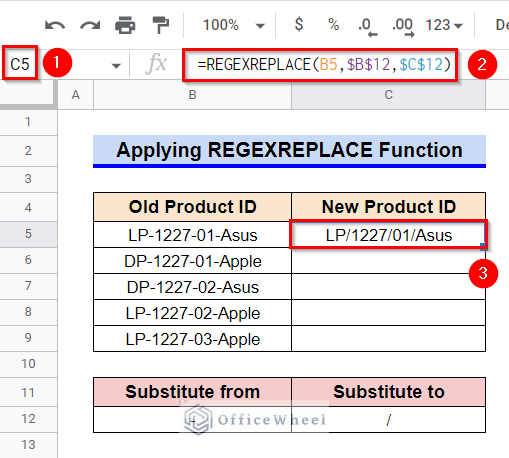Select column B header

pos(192,95)
